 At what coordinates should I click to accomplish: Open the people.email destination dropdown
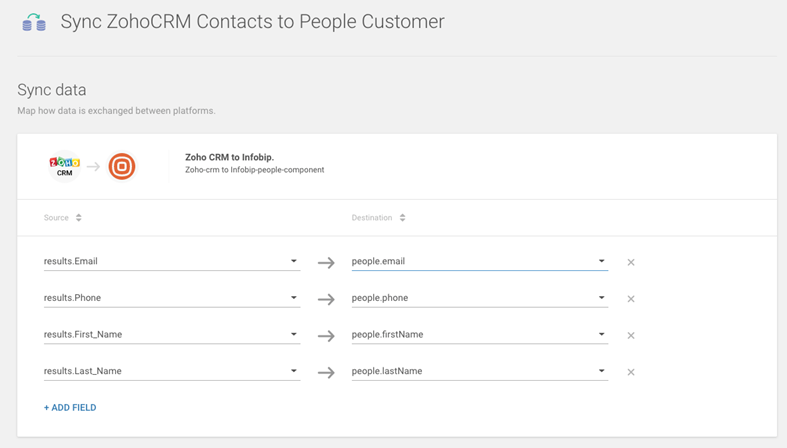coord(601,262)
